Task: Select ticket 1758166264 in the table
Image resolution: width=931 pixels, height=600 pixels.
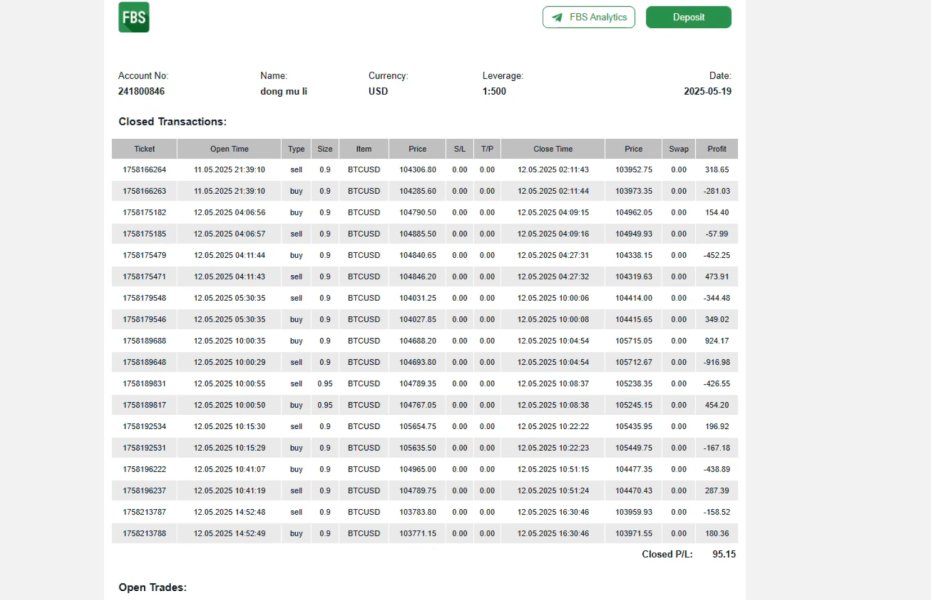Action: tap(144, 170)
